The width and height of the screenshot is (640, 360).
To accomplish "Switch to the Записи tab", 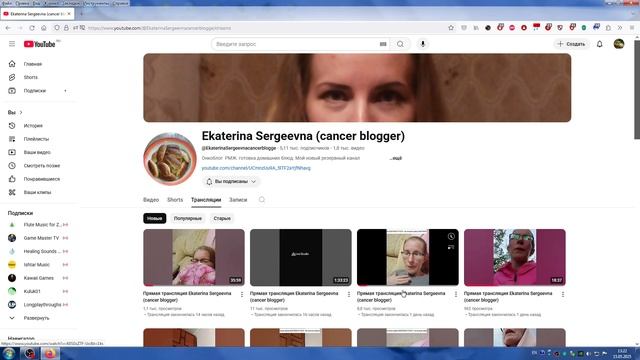I will [238, 200].
